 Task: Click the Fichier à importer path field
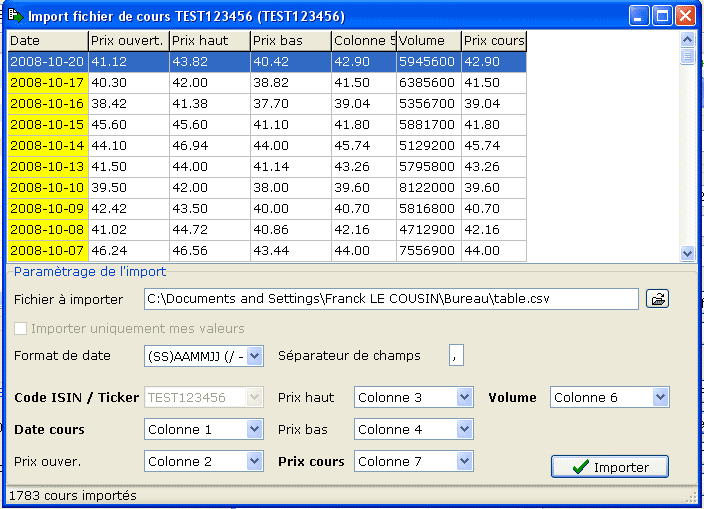tap(391, 299)
